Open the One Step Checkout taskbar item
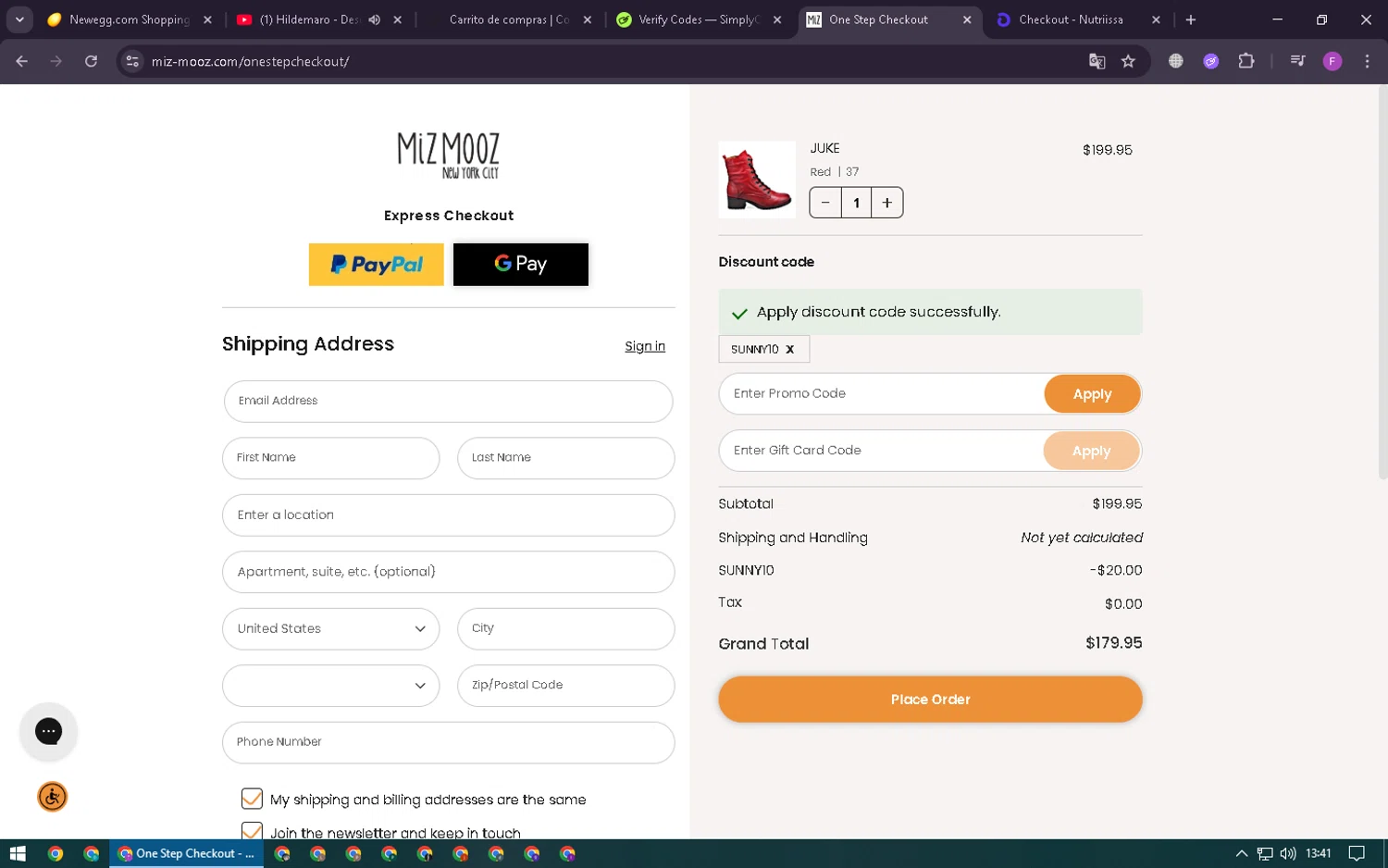 186,853
